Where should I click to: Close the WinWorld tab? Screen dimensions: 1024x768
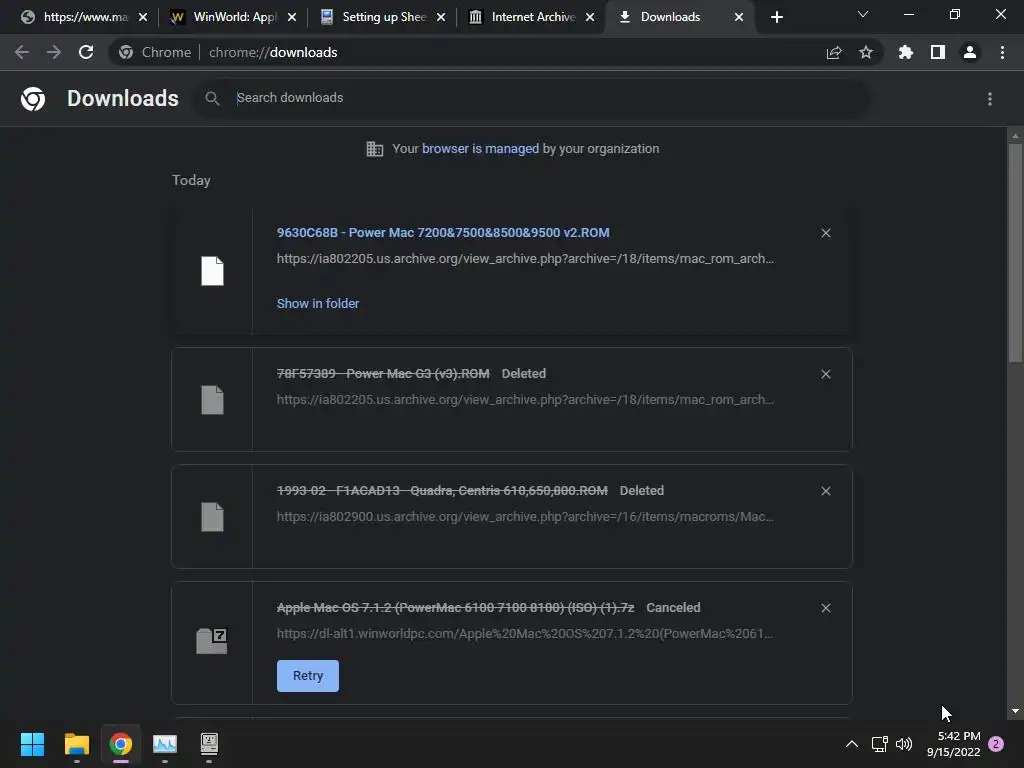(292, 17)
